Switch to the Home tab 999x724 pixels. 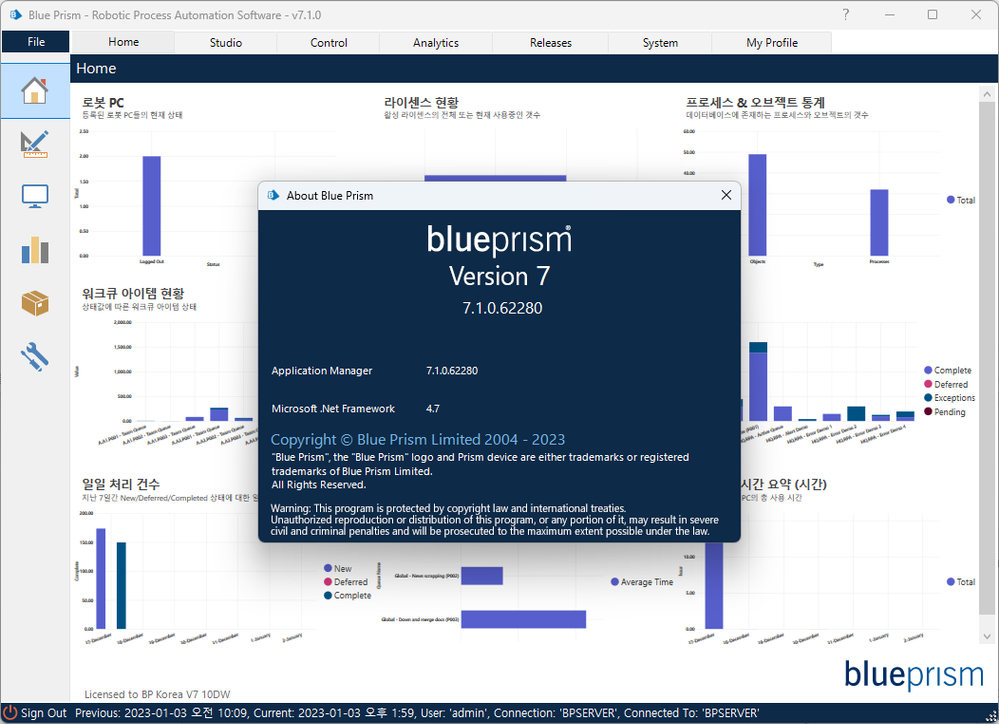pos(123,42)
